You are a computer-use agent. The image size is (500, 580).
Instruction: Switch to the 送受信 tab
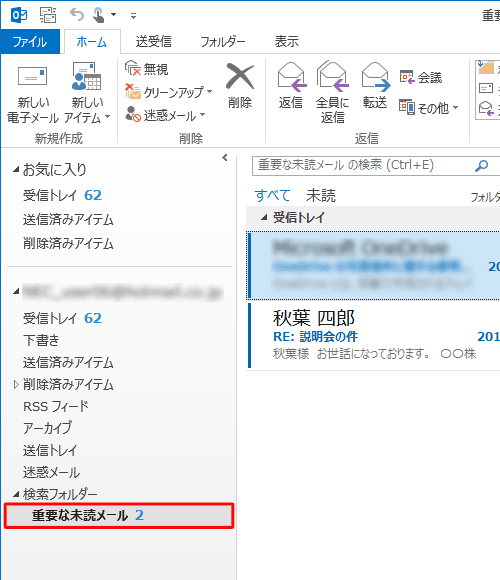click(153, 41)
